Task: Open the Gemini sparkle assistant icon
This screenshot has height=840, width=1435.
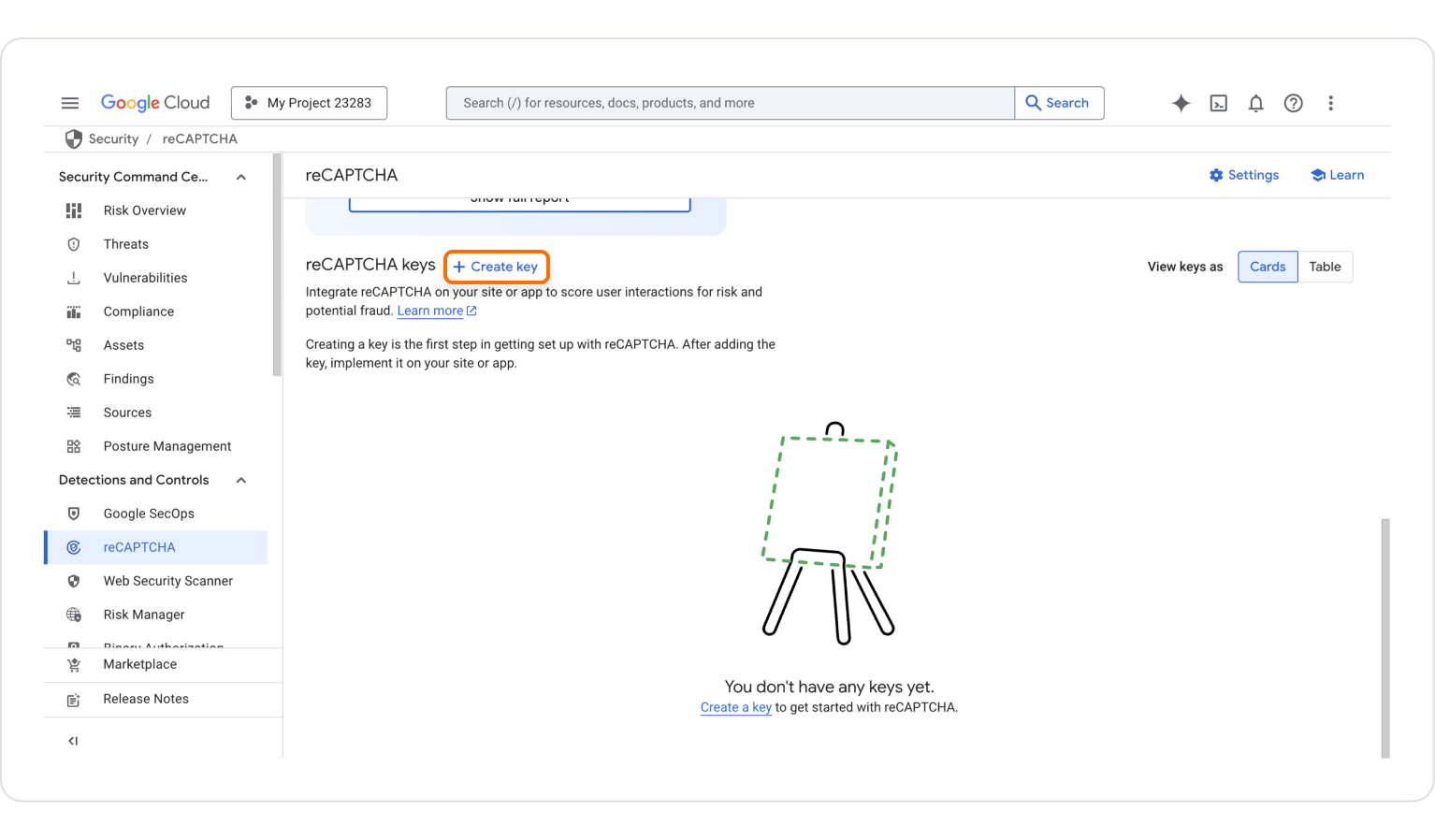Action: (x=1181, y=103)
